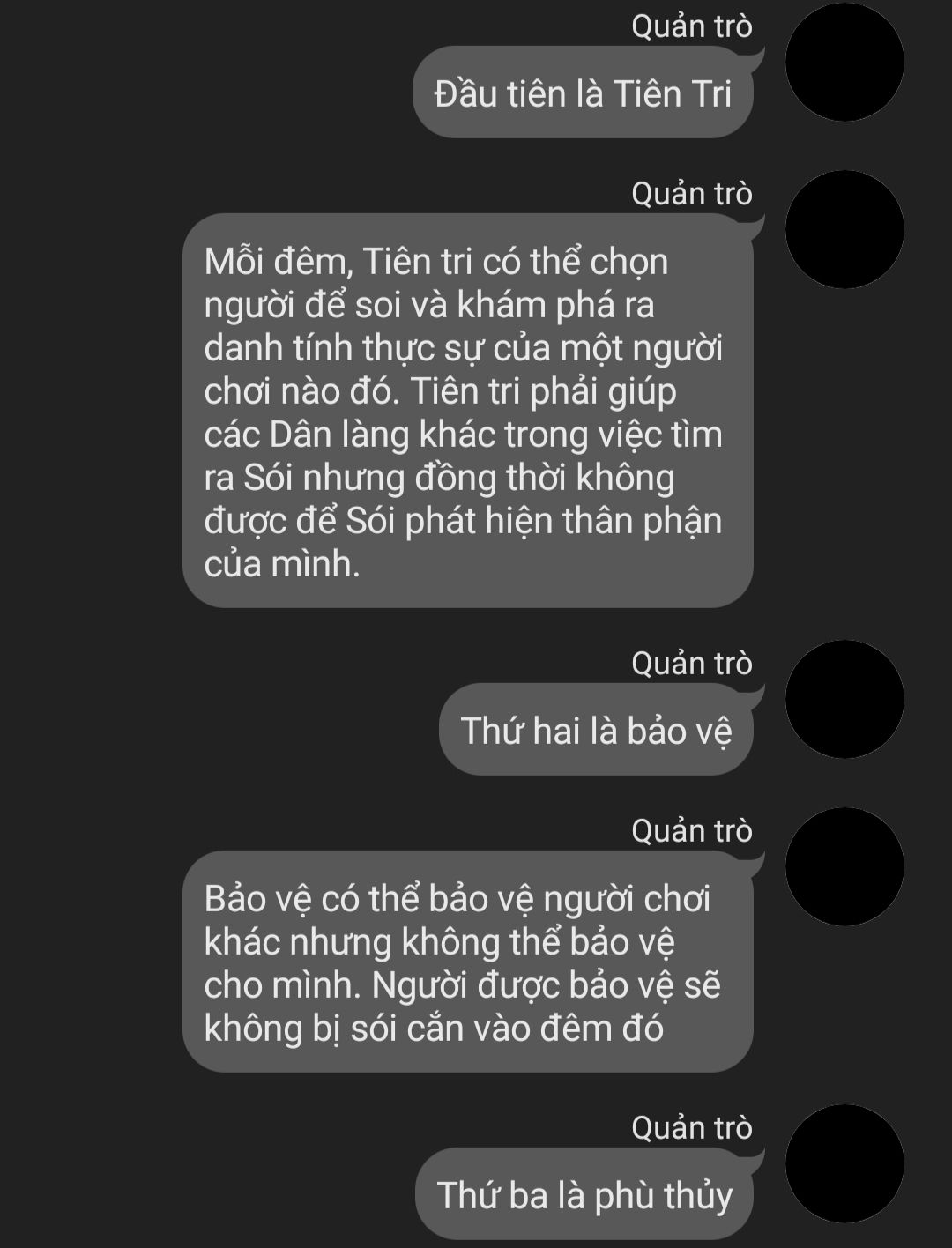
Task: Tap avatar beside 'Thứ hai là bảo vệ'
Action: click(844, 699)
